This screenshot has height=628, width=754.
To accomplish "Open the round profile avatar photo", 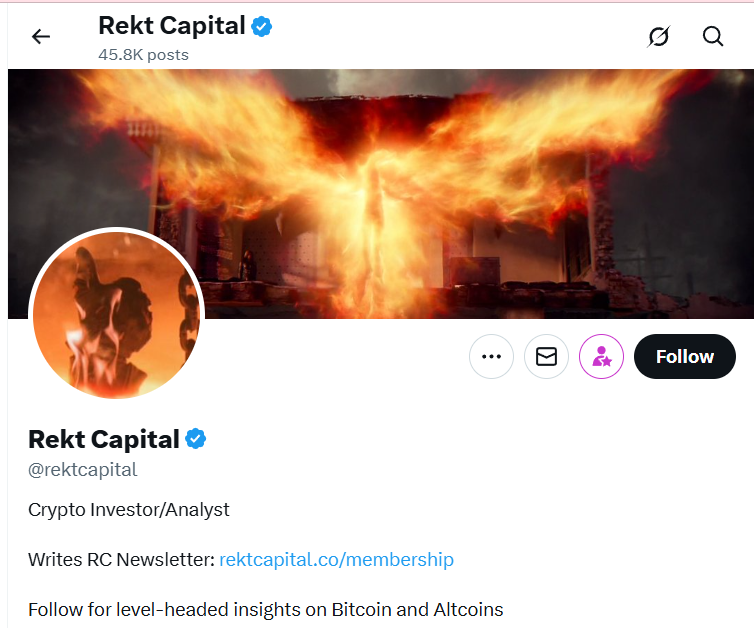I will pyautogui.click(x=117, y=315).
